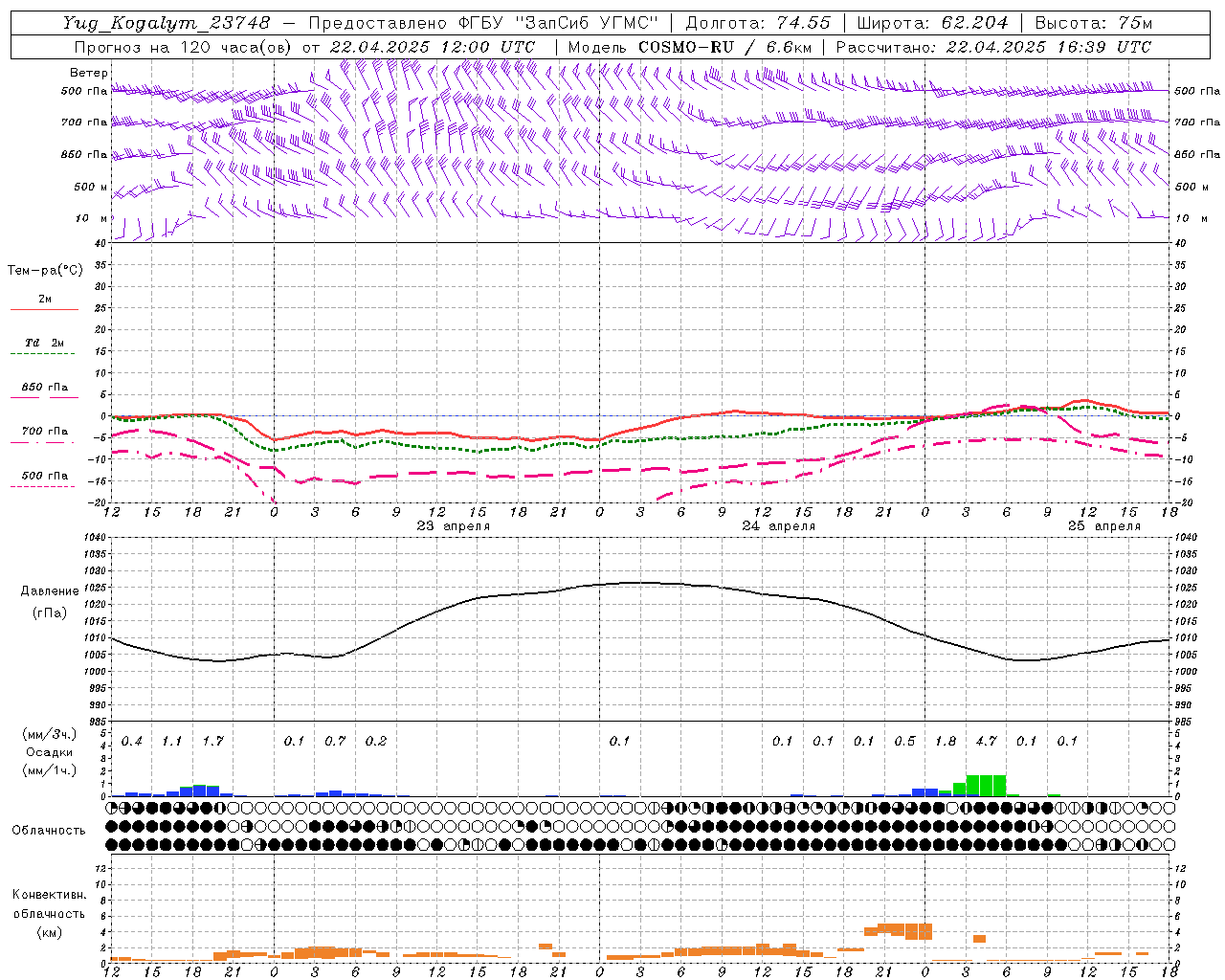Click the 0.5 precipitation total value
This screenshot has width=1225, height=980.
[x=904, y=742]
